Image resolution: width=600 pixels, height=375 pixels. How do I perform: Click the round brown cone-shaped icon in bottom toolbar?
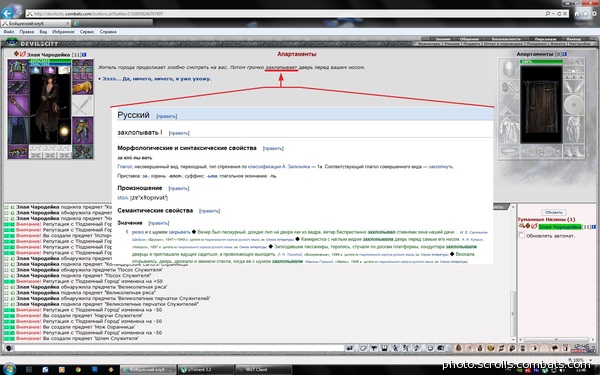(458, 348)
